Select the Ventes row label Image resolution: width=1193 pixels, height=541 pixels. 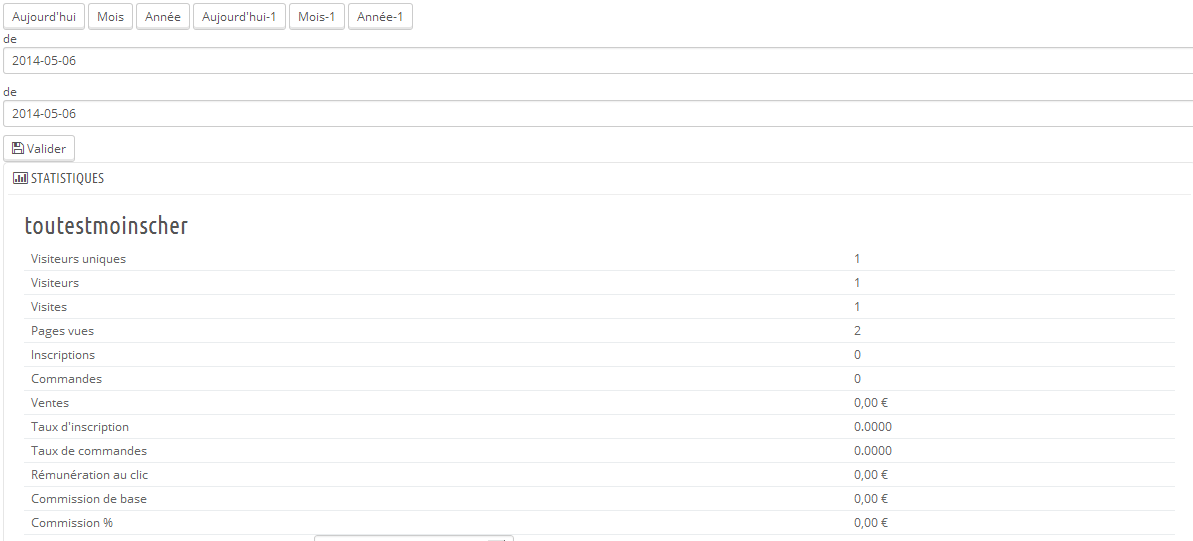point(49,403)
